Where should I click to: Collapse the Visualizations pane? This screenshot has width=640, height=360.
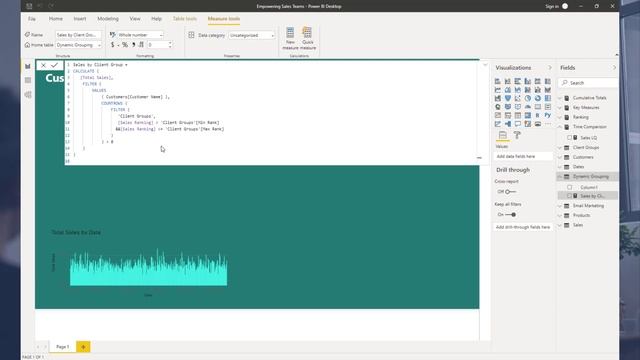(x=550, y=68)
